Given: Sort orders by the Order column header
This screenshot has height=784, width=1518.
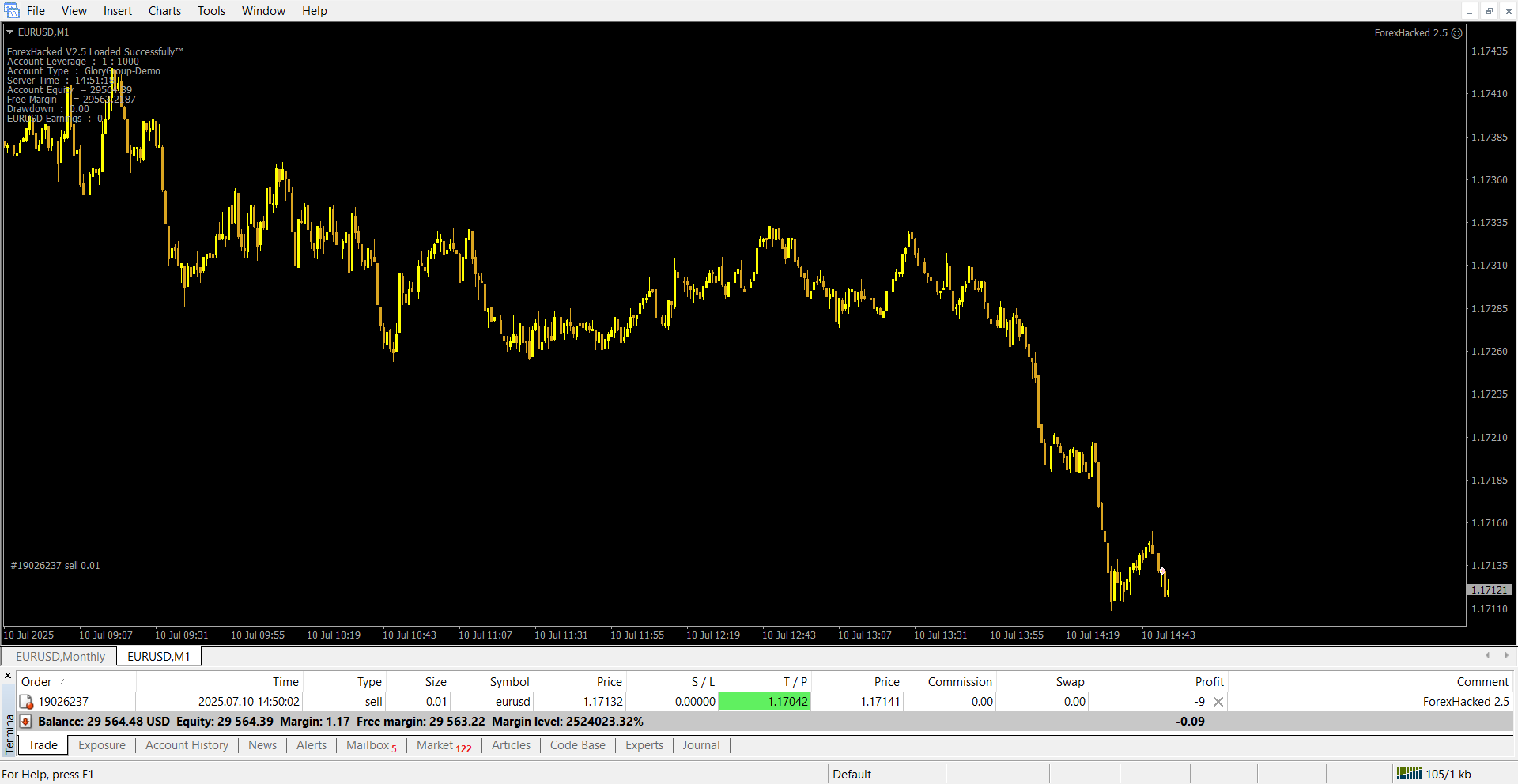Looking at the screenshot, I should [x=36, y=682].
